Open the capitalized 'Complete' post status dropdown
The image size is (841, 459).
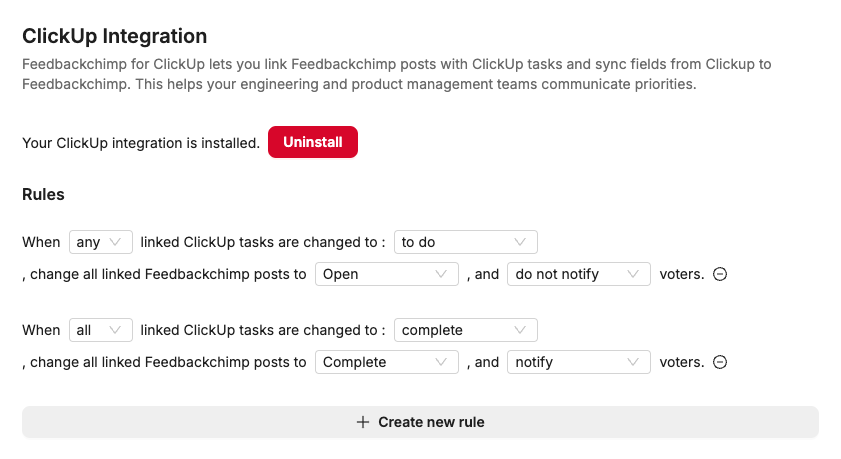tap(386, 362)
